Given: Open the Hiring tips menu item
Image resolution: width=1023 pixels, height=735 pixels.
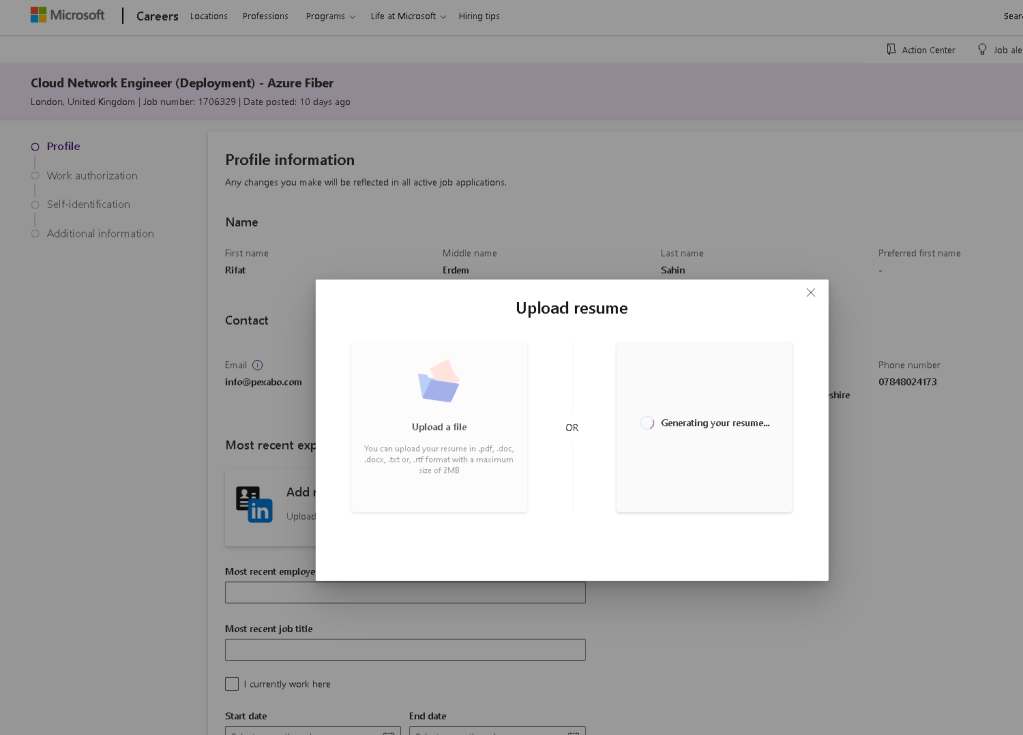Looking at the screenshot, I should click(479, 16).
